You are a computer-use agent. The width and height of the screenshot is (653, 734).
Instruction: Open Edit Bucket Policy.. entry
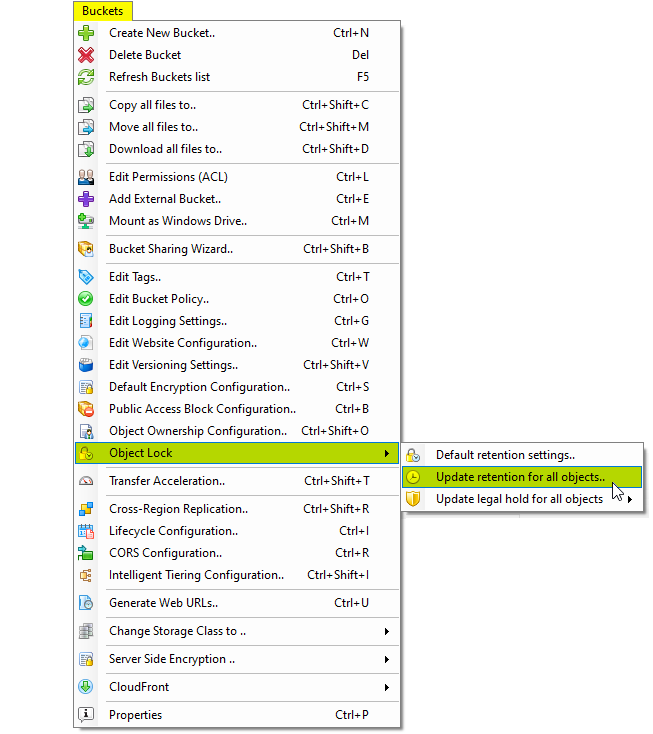237,299
